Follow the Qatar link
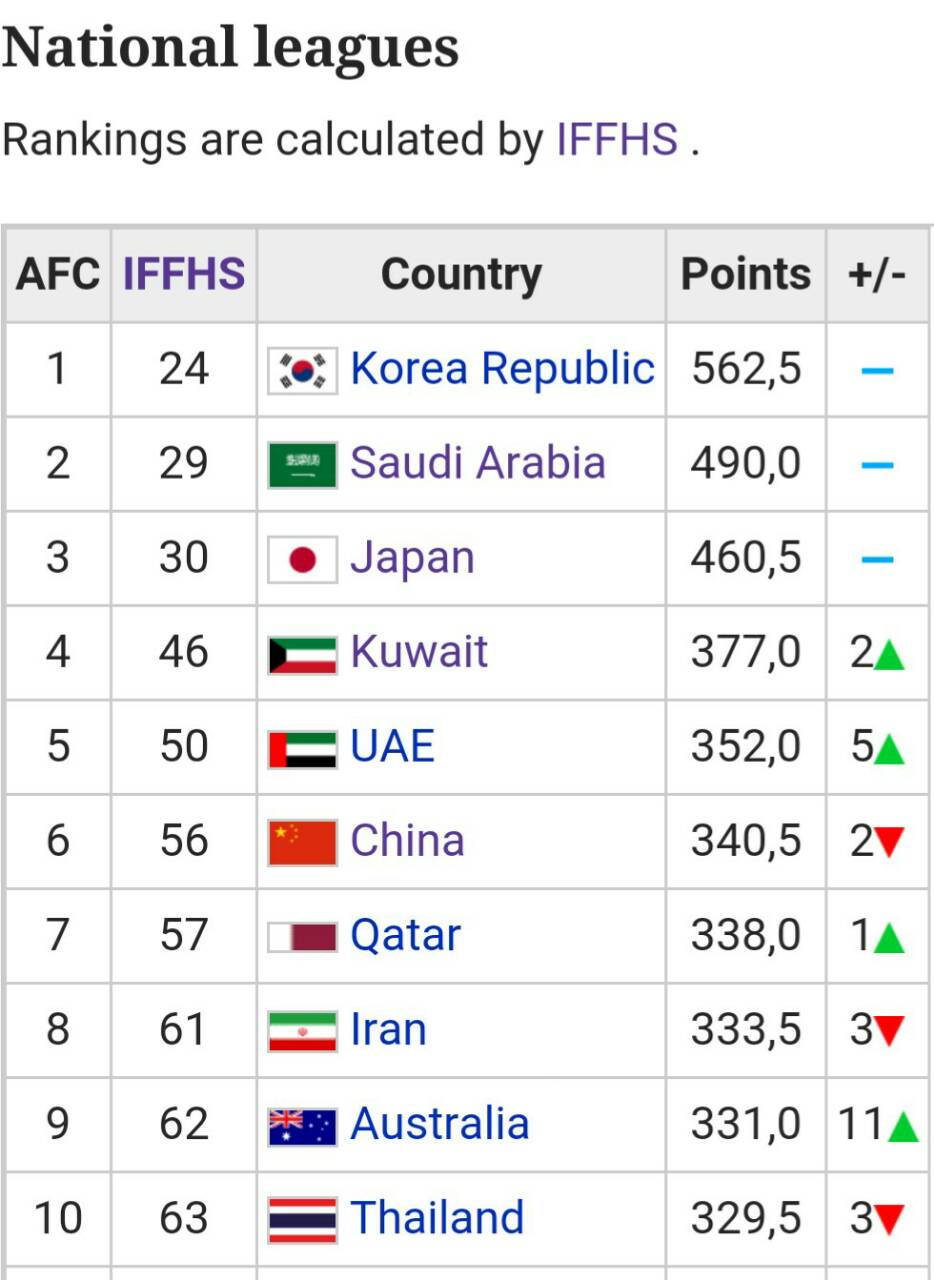This screenshot has width=934, height=1280. click(405, 937)
